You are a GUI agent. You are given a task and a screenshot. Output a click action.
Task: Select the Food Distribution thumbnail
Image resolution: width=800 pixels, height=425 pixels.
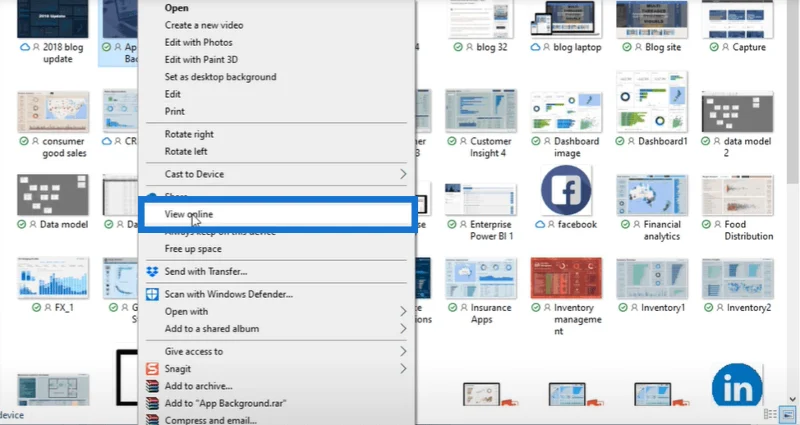[737, 195]
